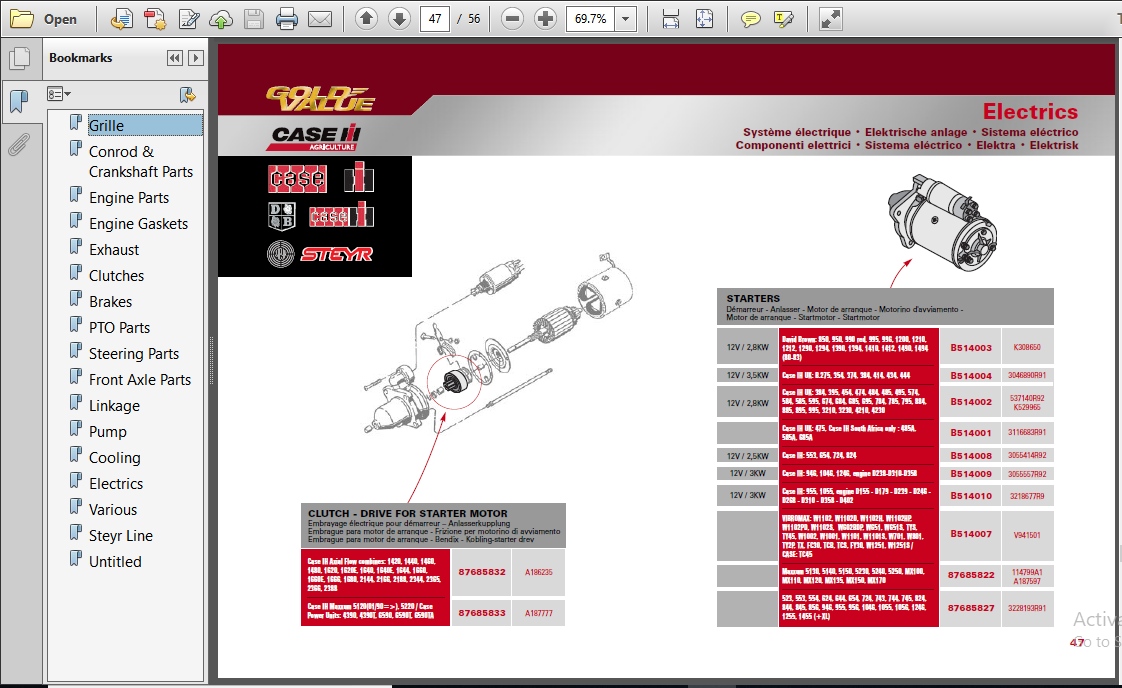Click the bookmark icon beside Cooling

(76, 455)
